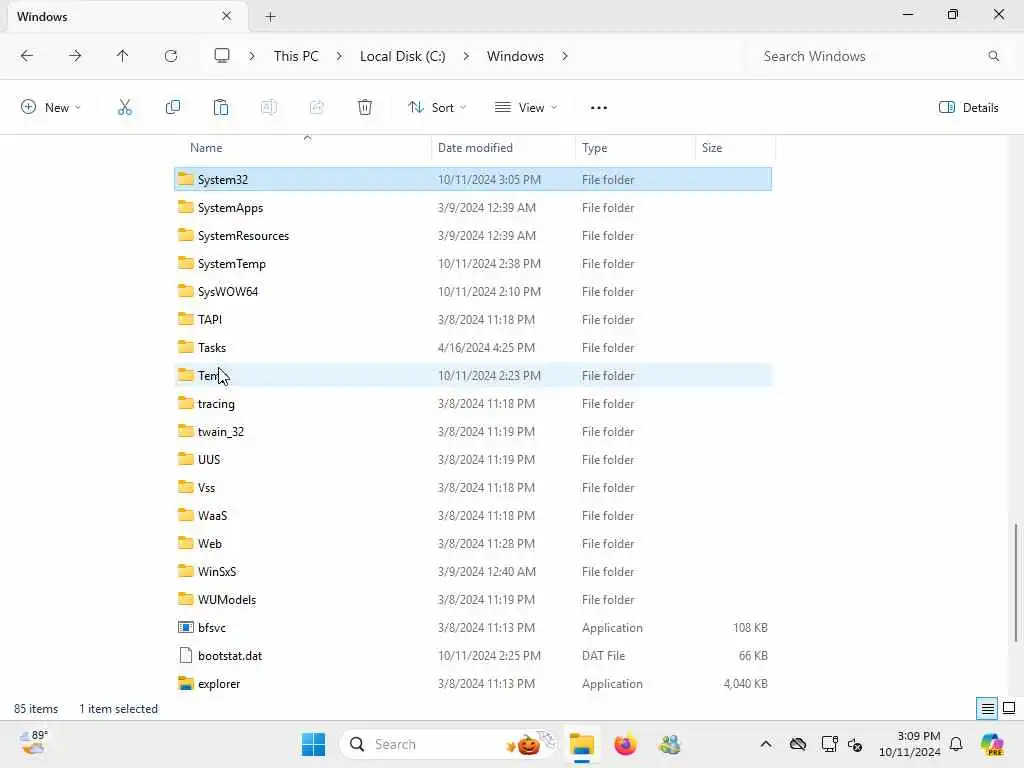The width and height of the screenshot is (1024, 768).
Task: Select the SysWOW64 folder
Action: 473,292
